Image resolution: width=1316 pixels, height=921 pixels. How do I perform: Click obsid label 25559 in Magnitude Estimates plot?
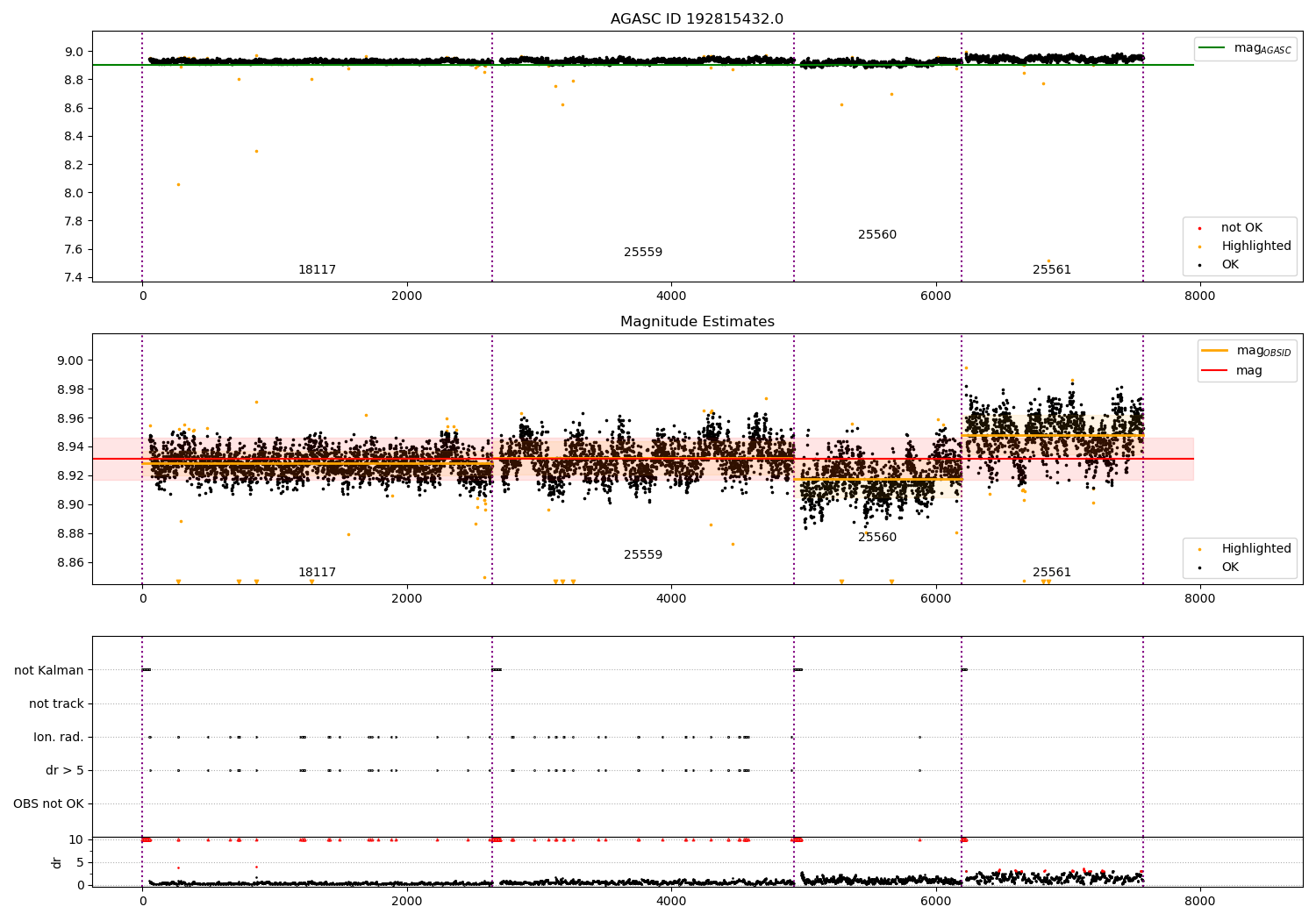[643, 555]
